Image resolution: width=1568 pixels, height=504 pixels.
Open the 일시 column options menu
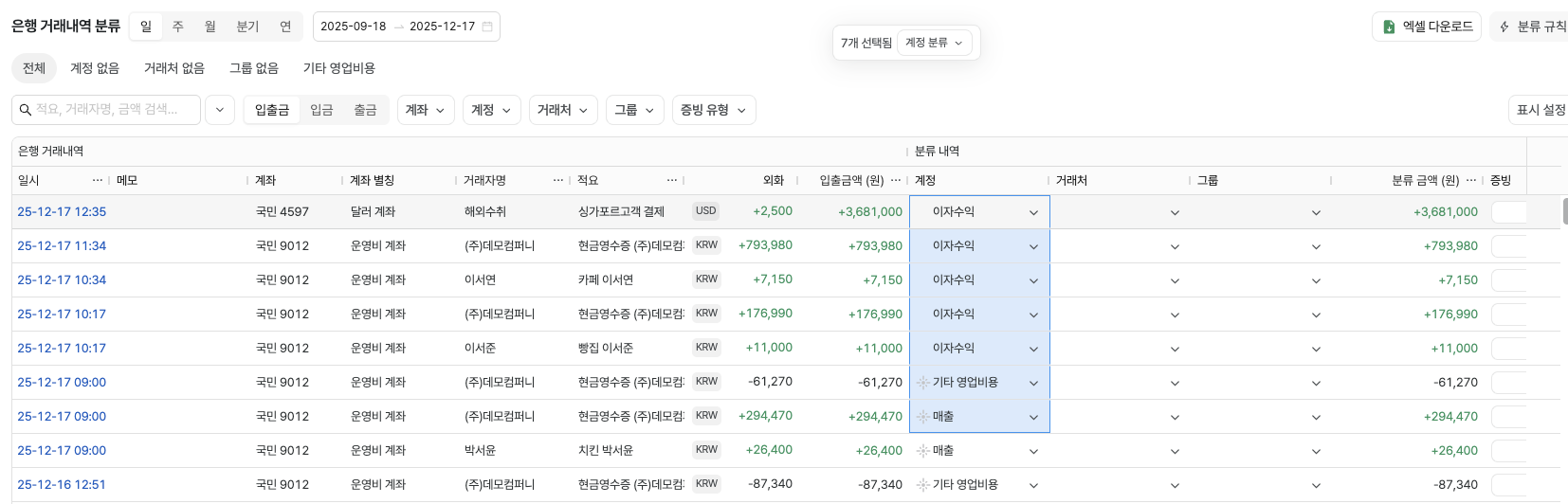97,180
